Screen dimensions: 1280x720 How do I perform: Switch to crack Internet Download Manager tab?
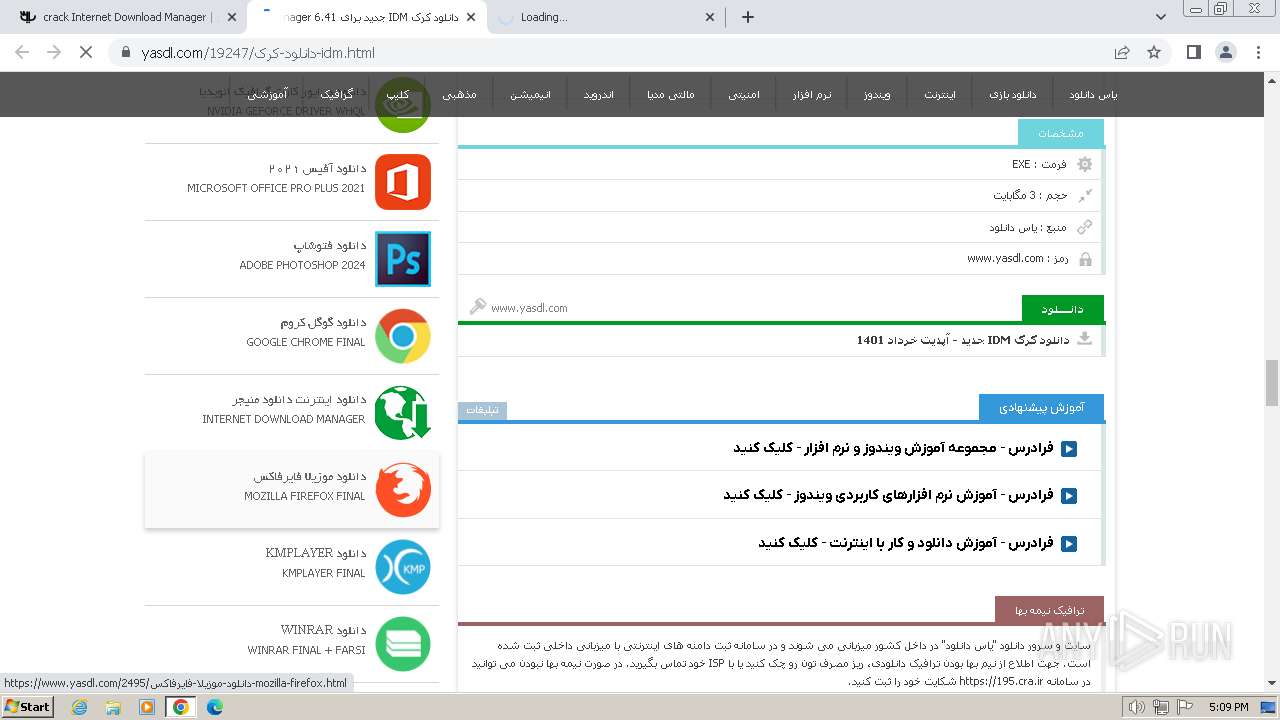128,17
